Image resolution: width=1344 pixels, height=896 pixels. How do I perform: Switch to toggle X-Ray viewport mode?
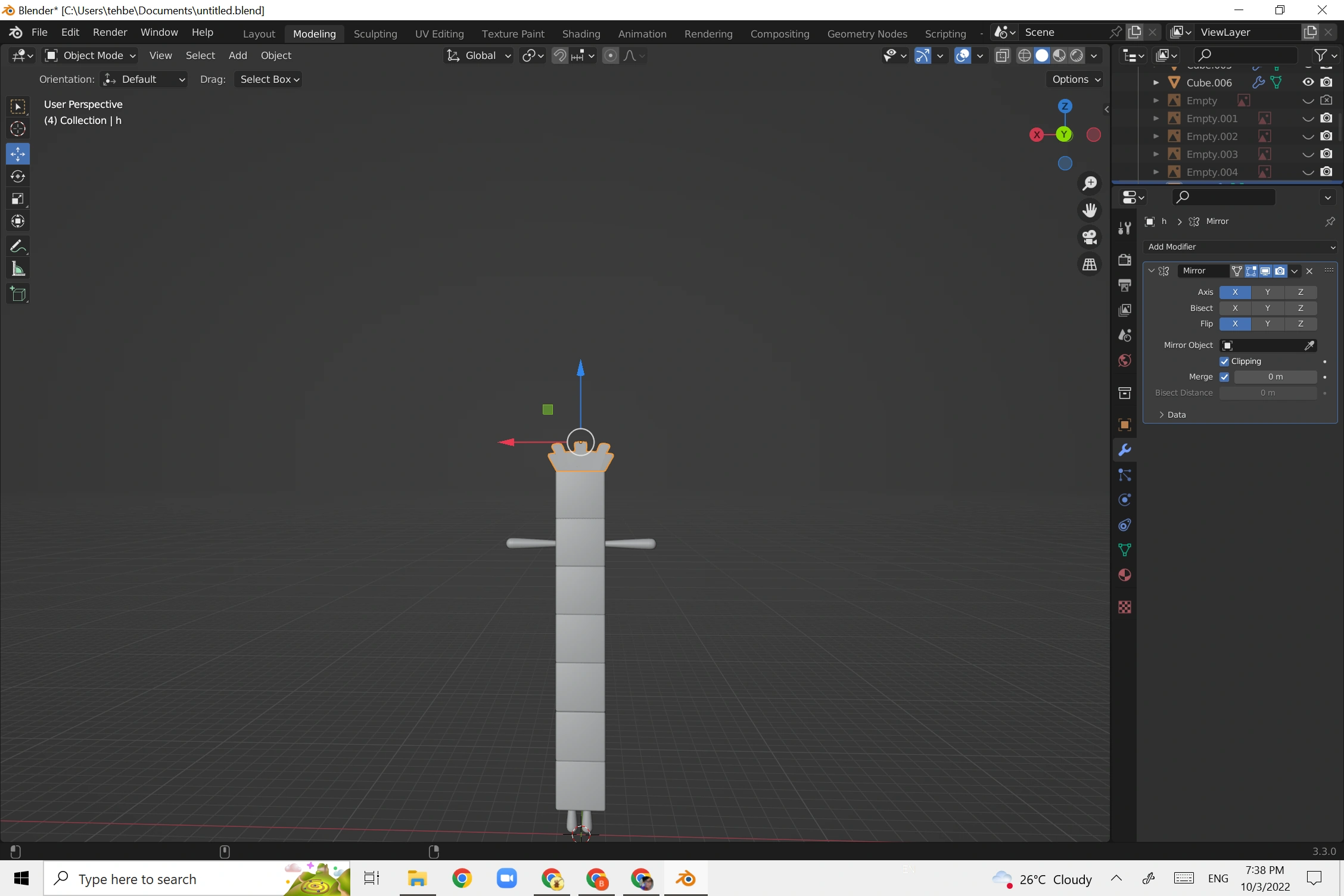1002,55
